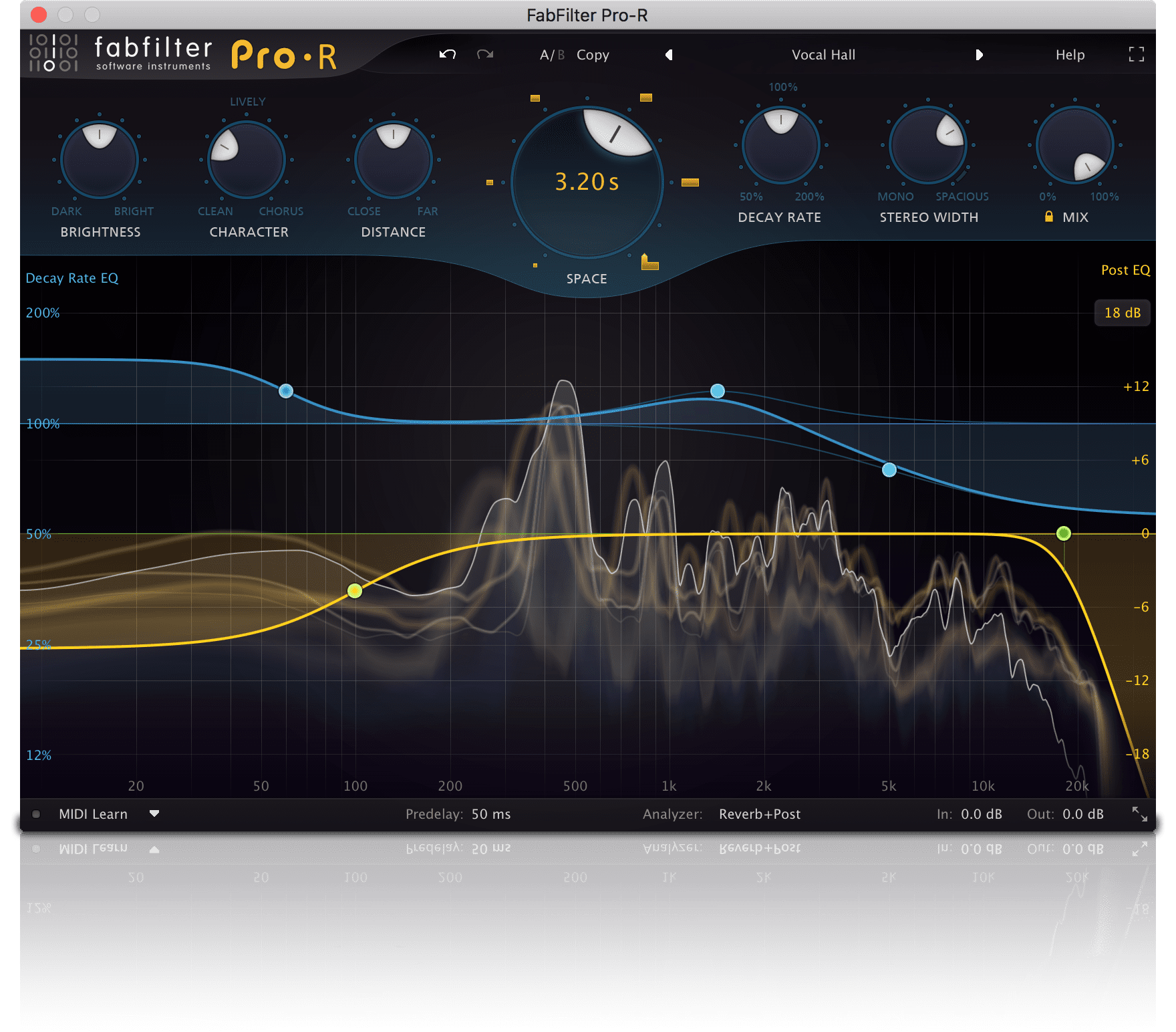Click the +12 Post EQ scale label

pos(1136,386)
